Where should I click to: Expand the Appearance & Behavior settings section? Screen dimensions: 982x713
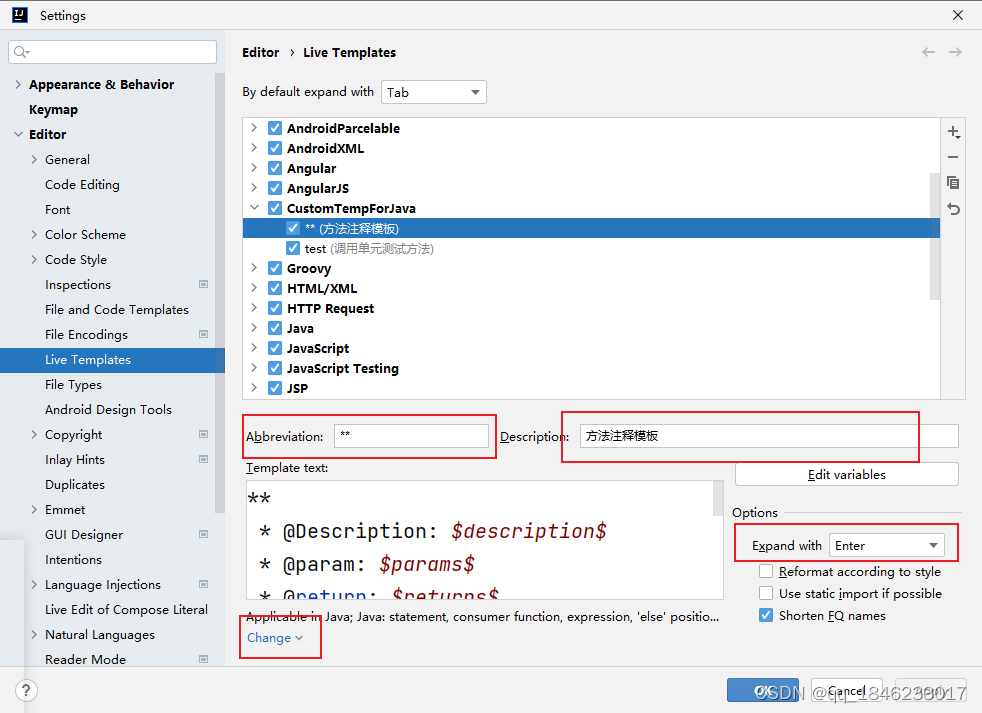(18, 84)
